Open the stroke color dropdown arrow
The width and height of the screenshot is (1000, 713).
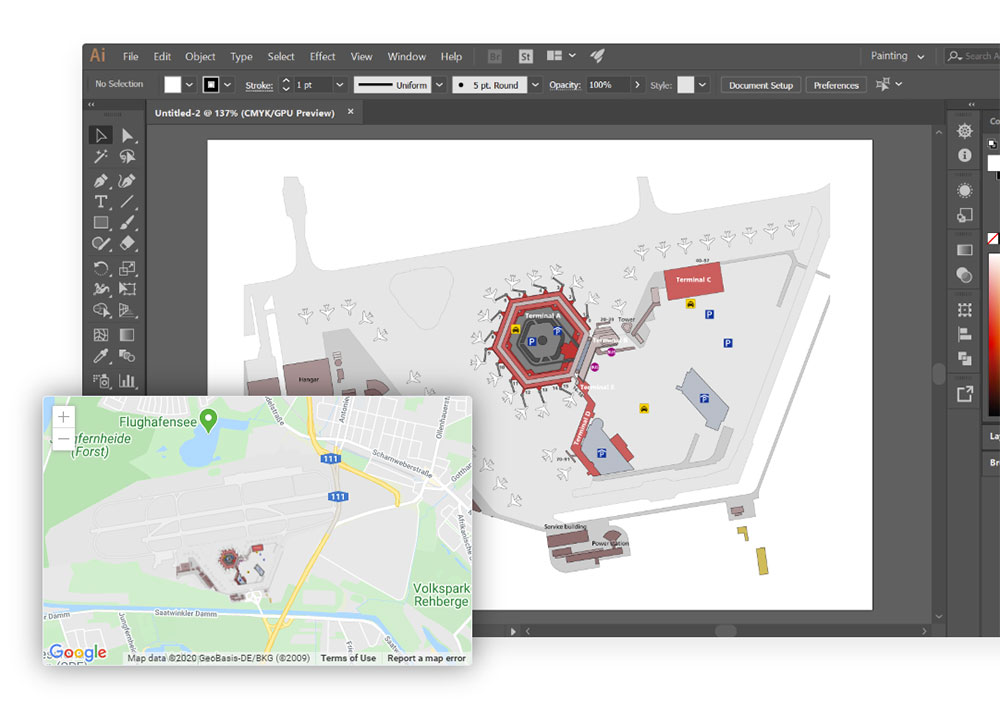coord(227,85)
